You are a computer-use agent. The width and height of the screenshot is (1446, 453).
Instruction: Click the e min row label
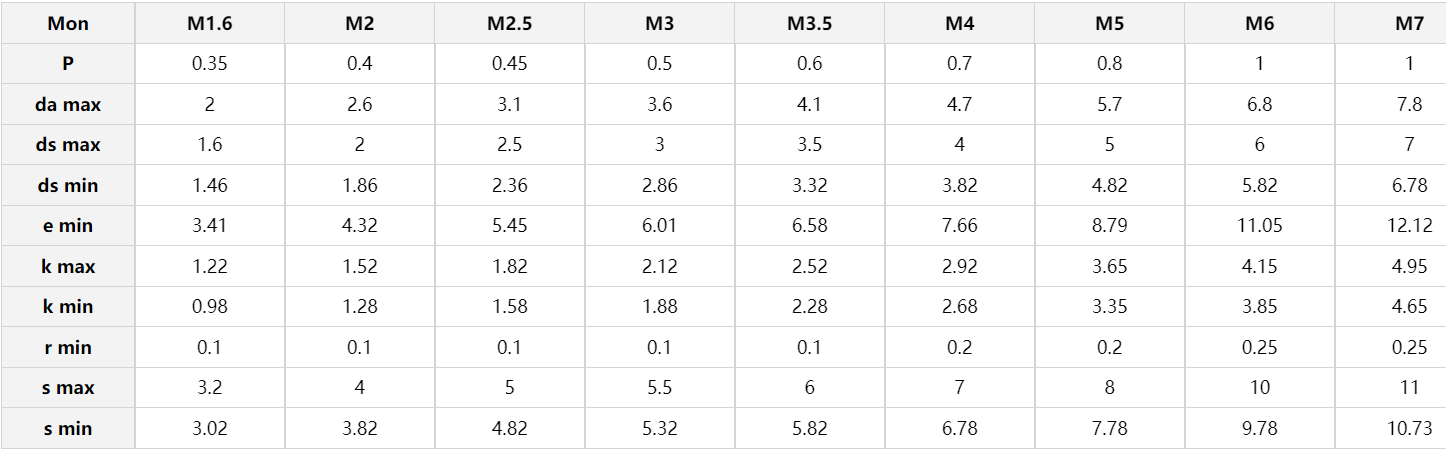coord(68,226)
